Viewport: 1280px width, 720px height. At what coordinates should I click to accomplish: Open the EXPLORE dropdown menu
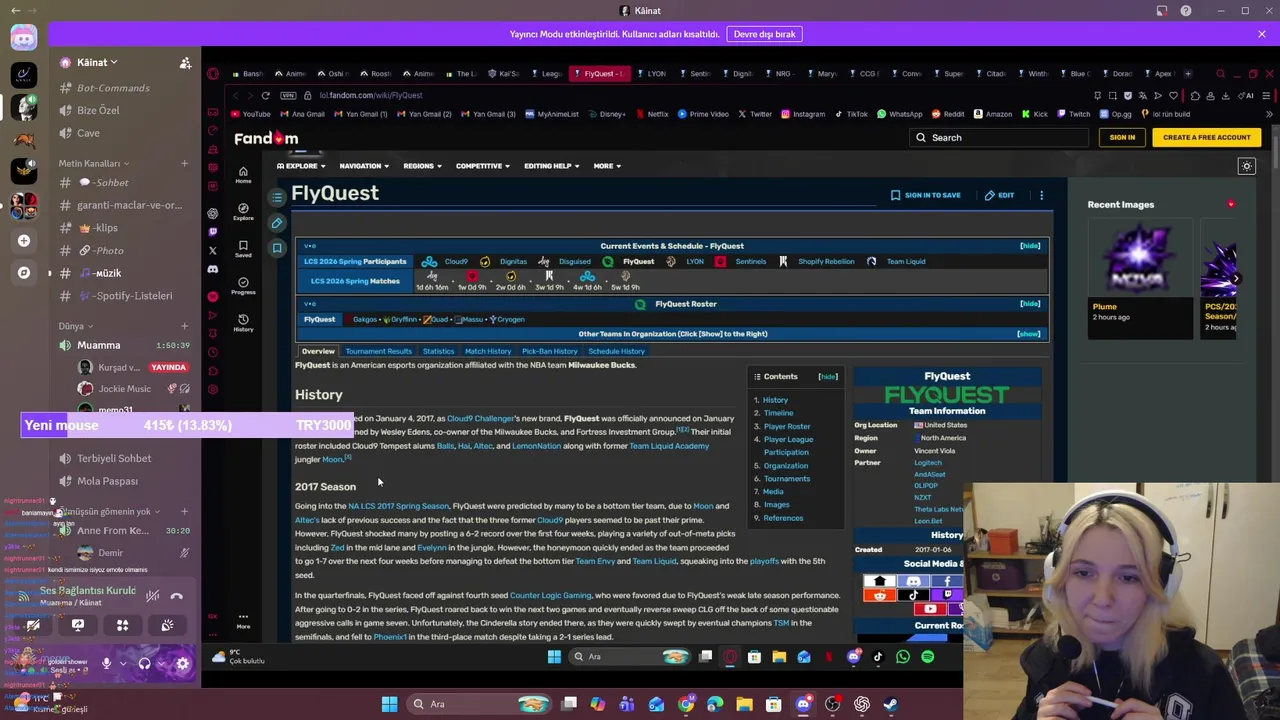[301, 166]
